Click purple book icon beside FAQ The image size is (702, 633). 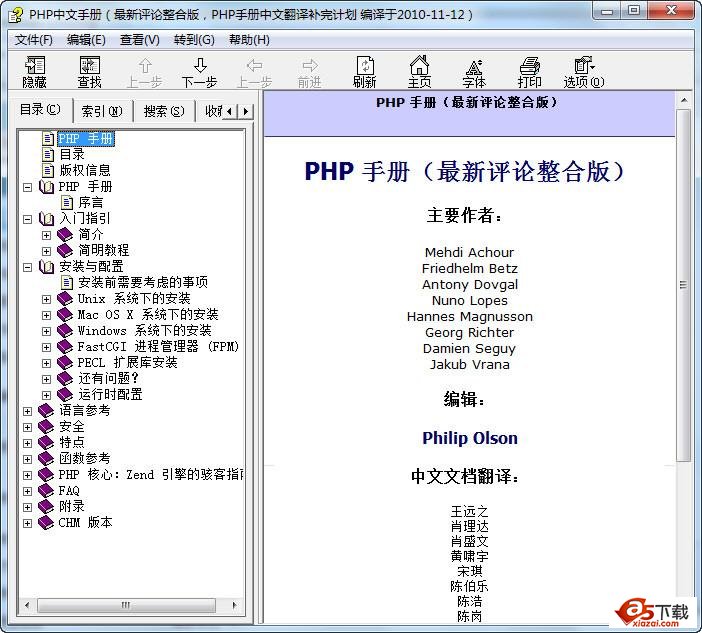point(46,491)
